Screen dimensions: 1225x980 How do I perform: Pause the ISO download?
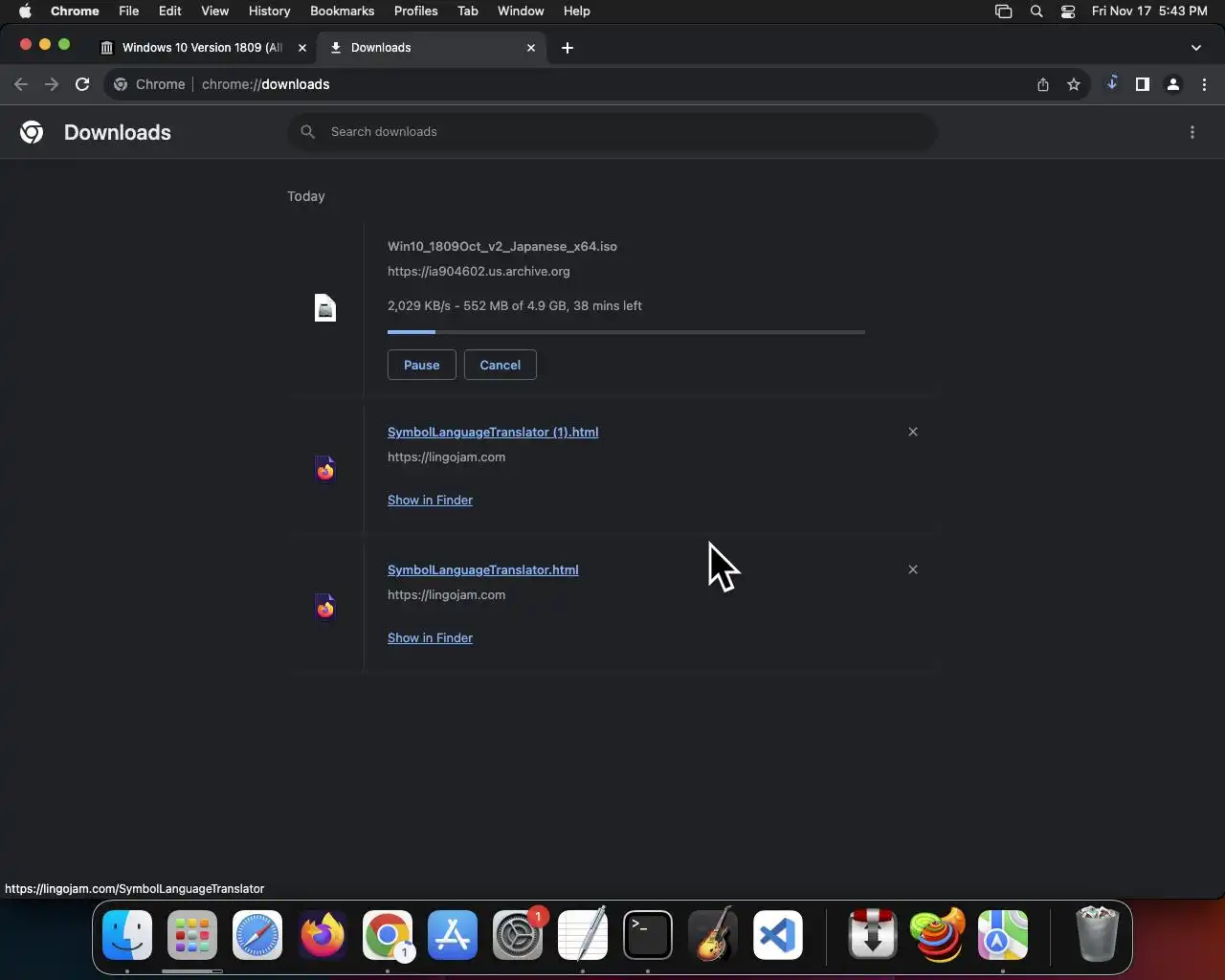click(x=421, y=365)
